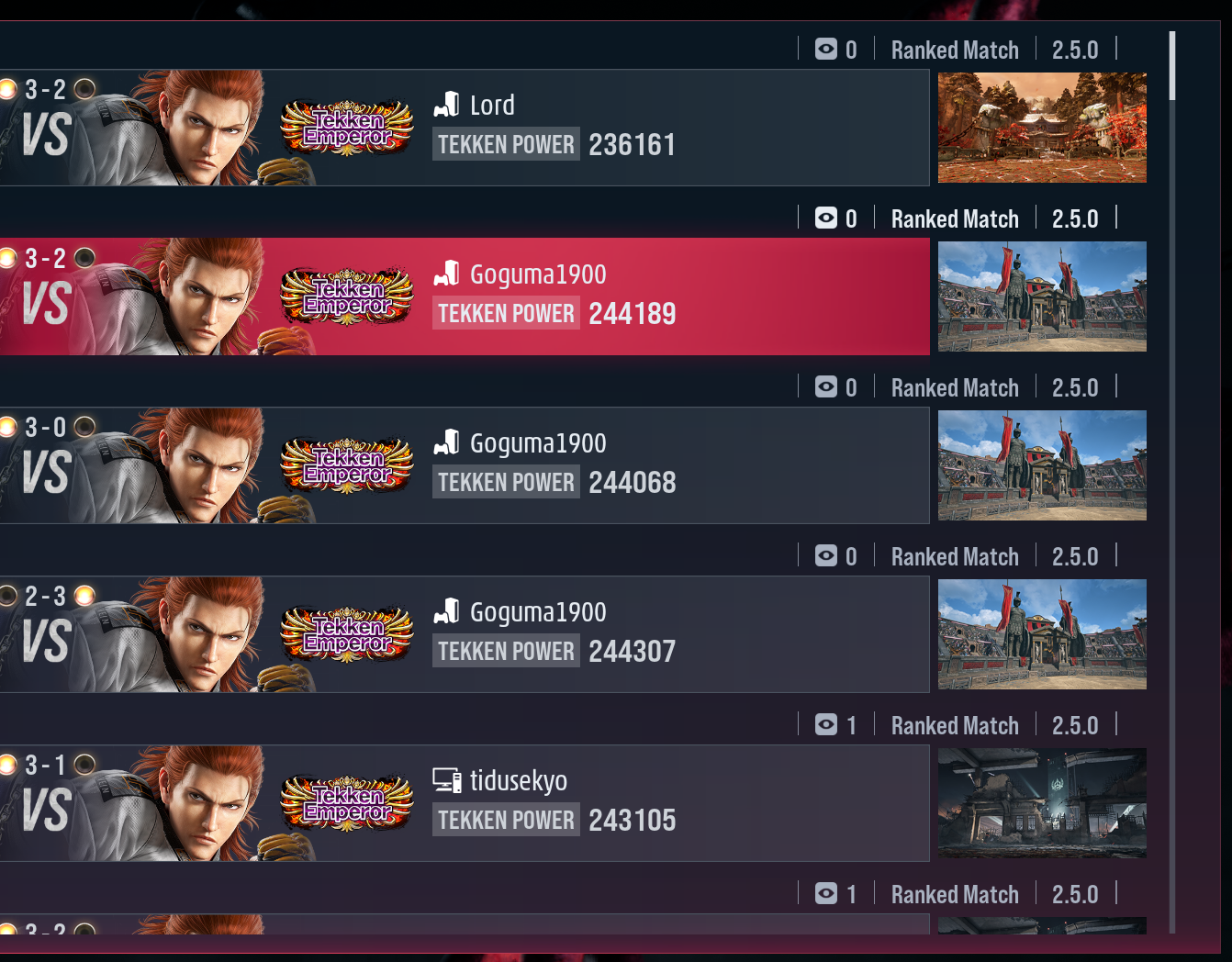Click the dark industrial stage thumbnail for tidusekyo

1042,803
